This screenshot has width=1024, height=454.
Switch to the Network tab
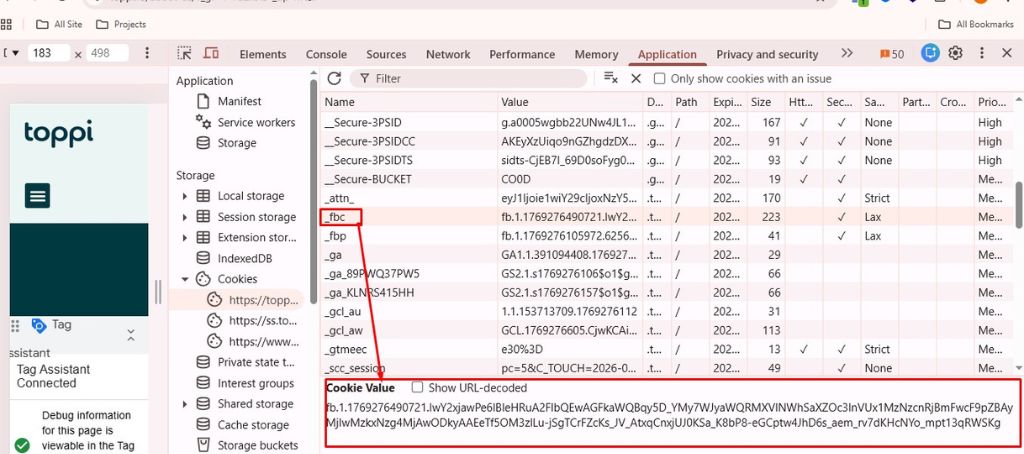click(x=448, y=55)
